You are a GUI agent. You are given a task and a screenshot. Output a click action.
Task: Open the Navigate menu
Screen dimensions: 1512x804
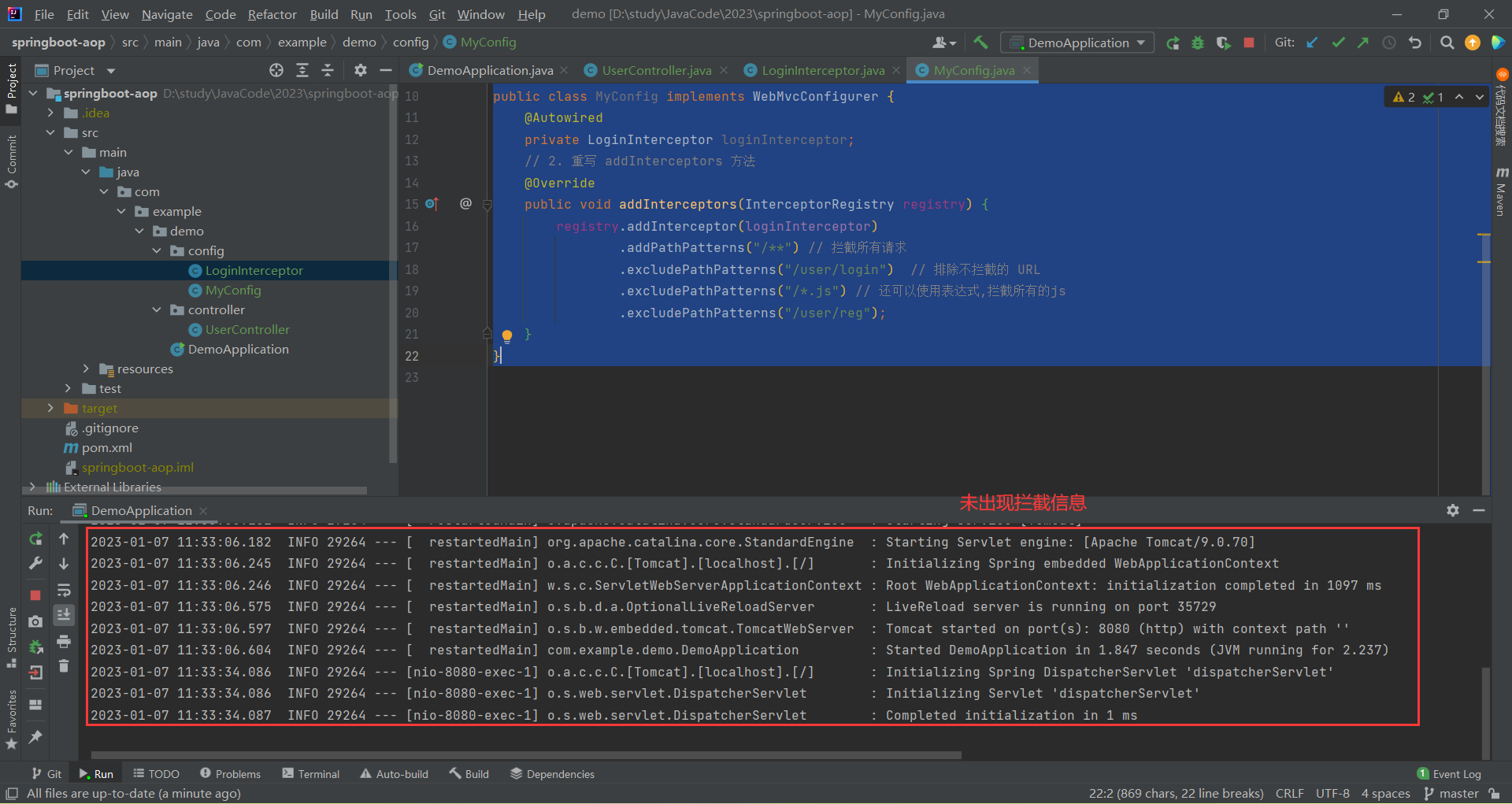(x=167, y=14)
